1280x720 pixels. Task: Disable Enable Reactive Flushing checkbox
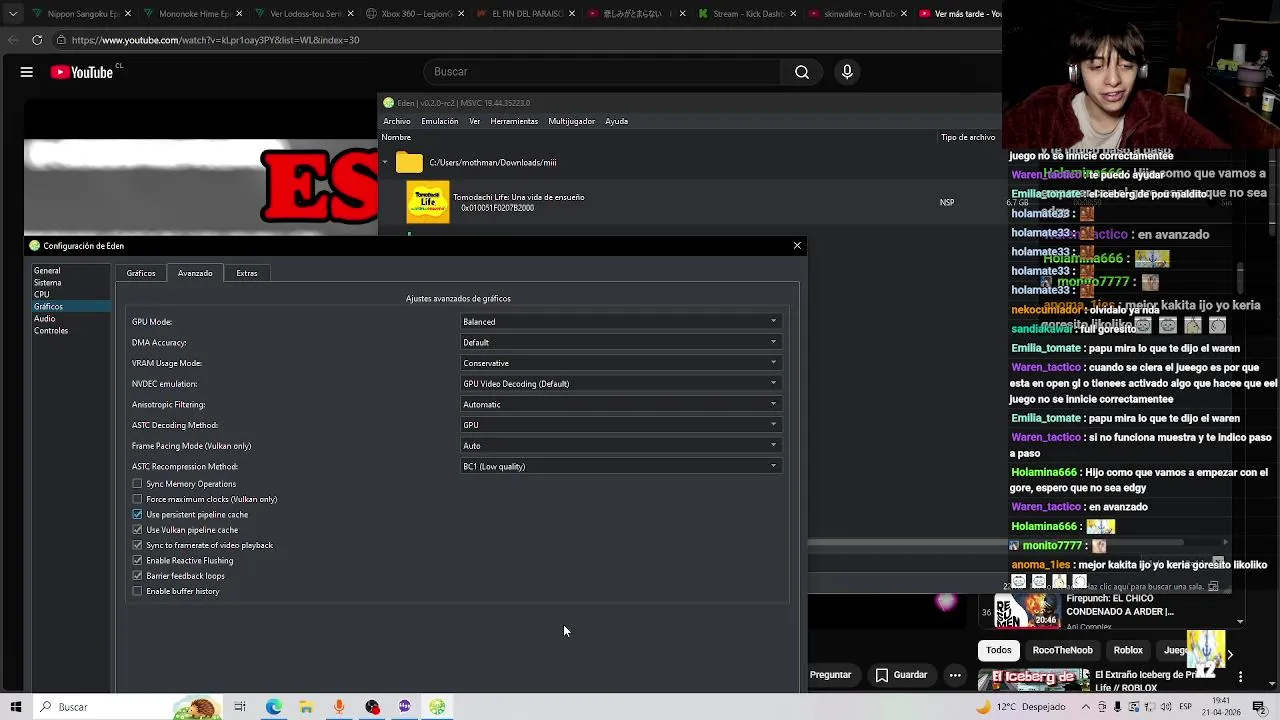tap(137, 561)
